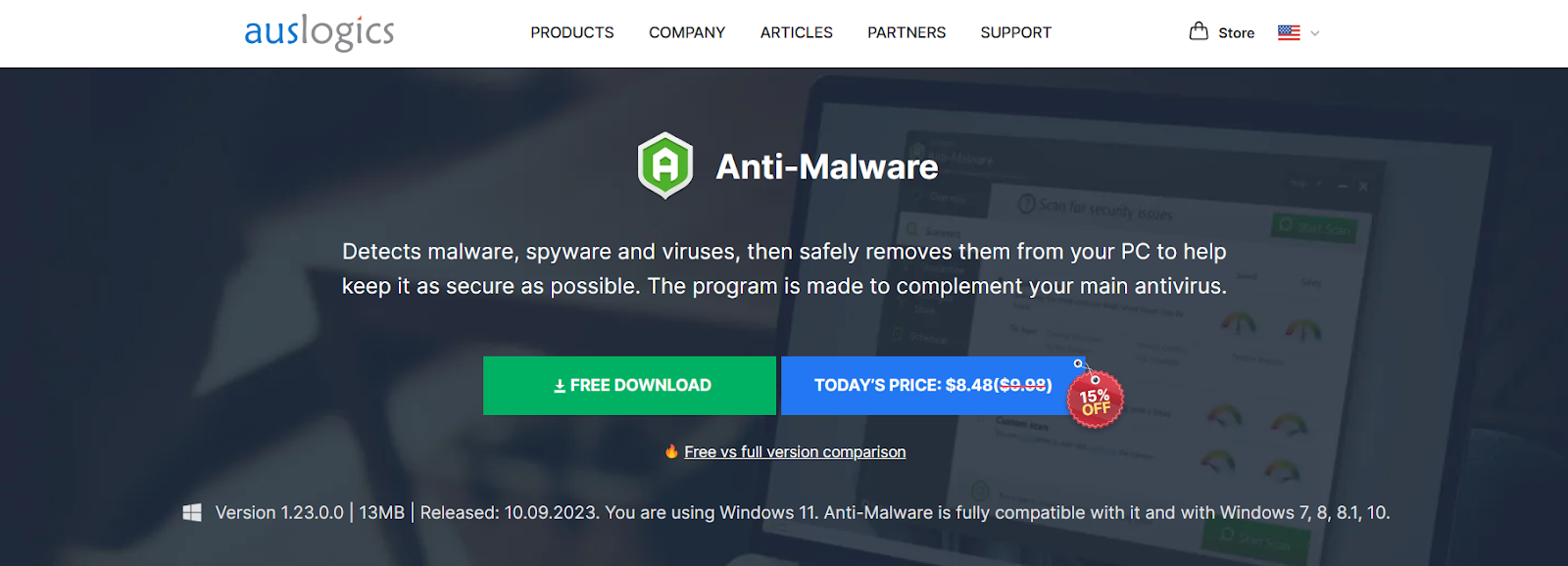Expand the language dropdown chevron
This screenshot has width=1568, height=566.
(x=1315, y=33)
